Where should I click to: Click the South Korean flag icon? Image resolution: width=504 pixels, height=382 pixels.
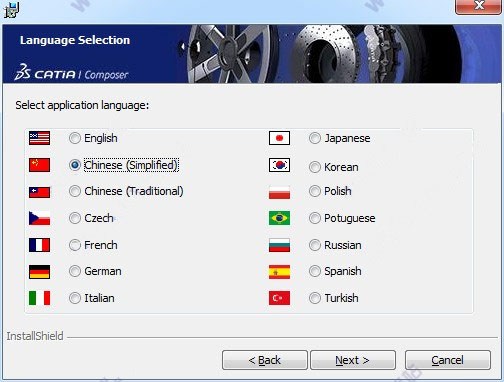coord(279,165)
